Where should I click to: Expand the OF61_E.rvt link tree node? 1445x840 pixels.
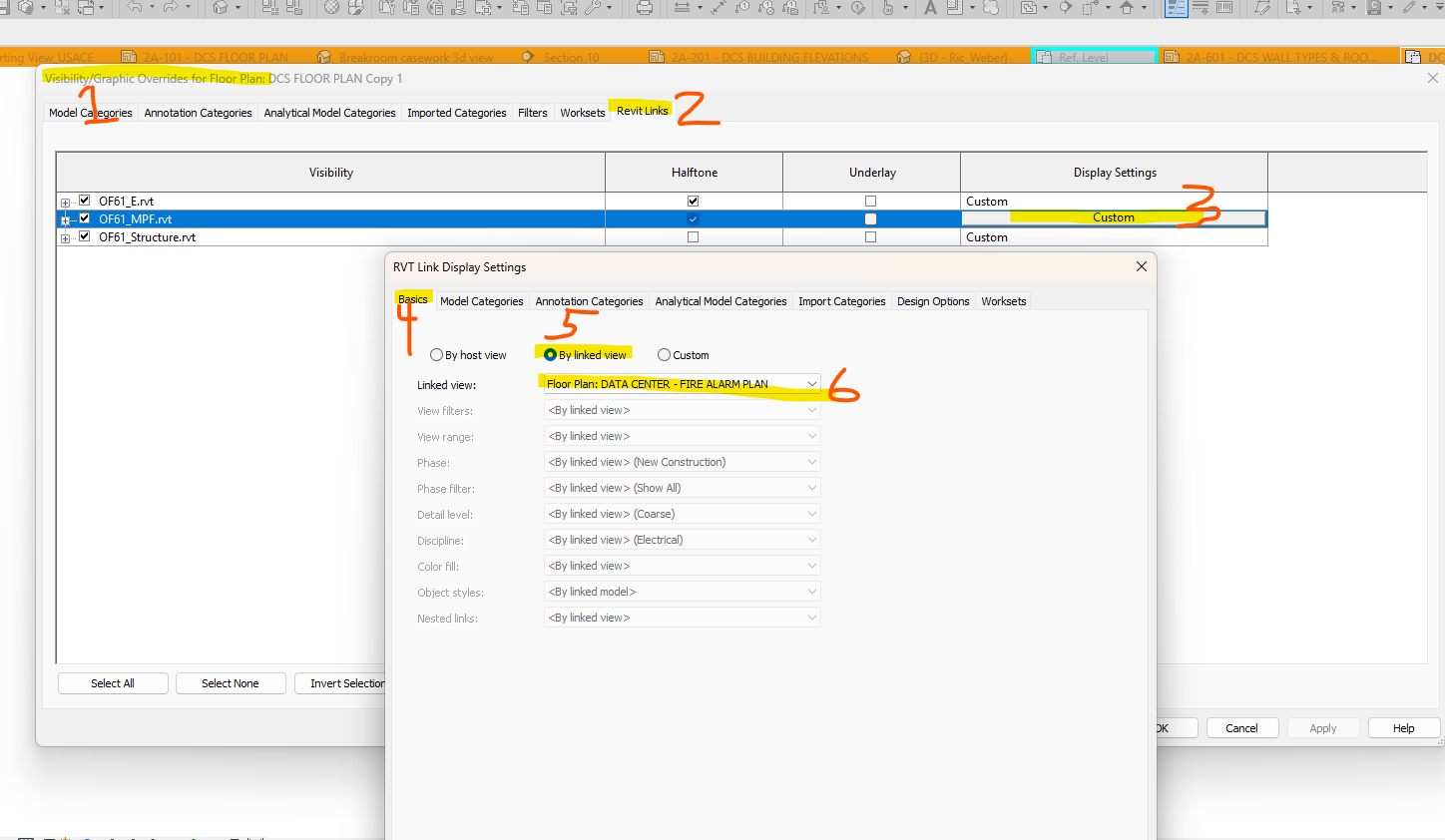pos(66,203)
